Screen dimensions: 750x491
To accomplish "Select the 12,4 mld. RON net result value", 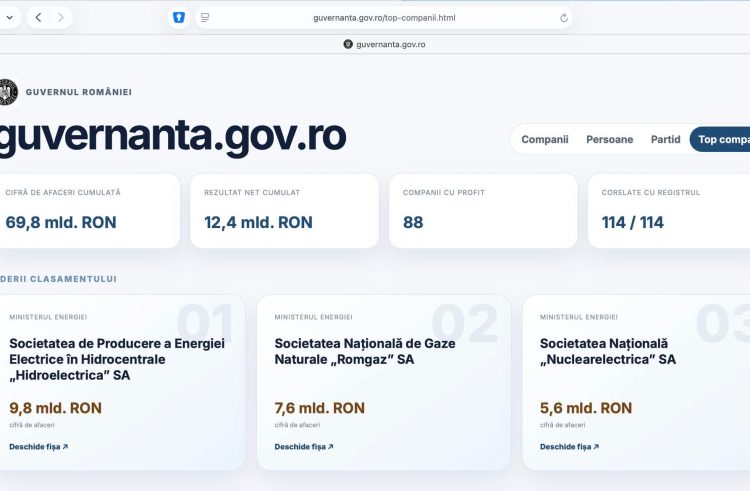I will pyautogui.click(x=258, y=222).
